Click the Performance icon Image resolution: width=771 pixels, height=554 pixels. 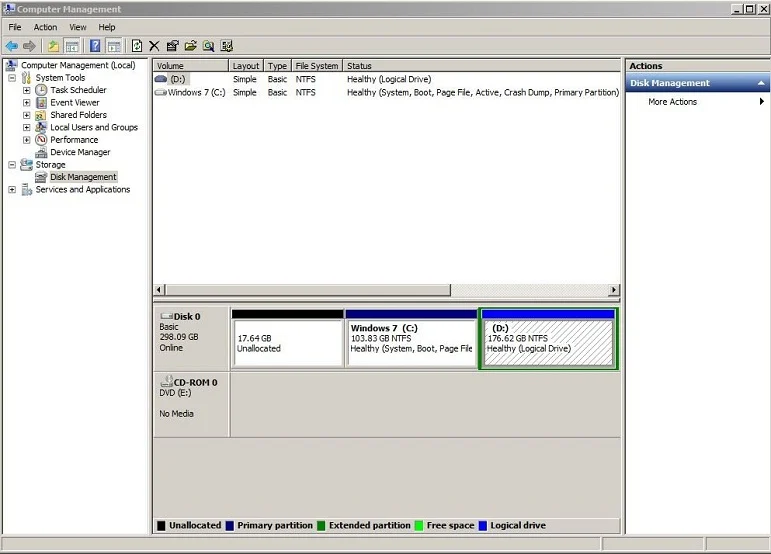[41, 140]
